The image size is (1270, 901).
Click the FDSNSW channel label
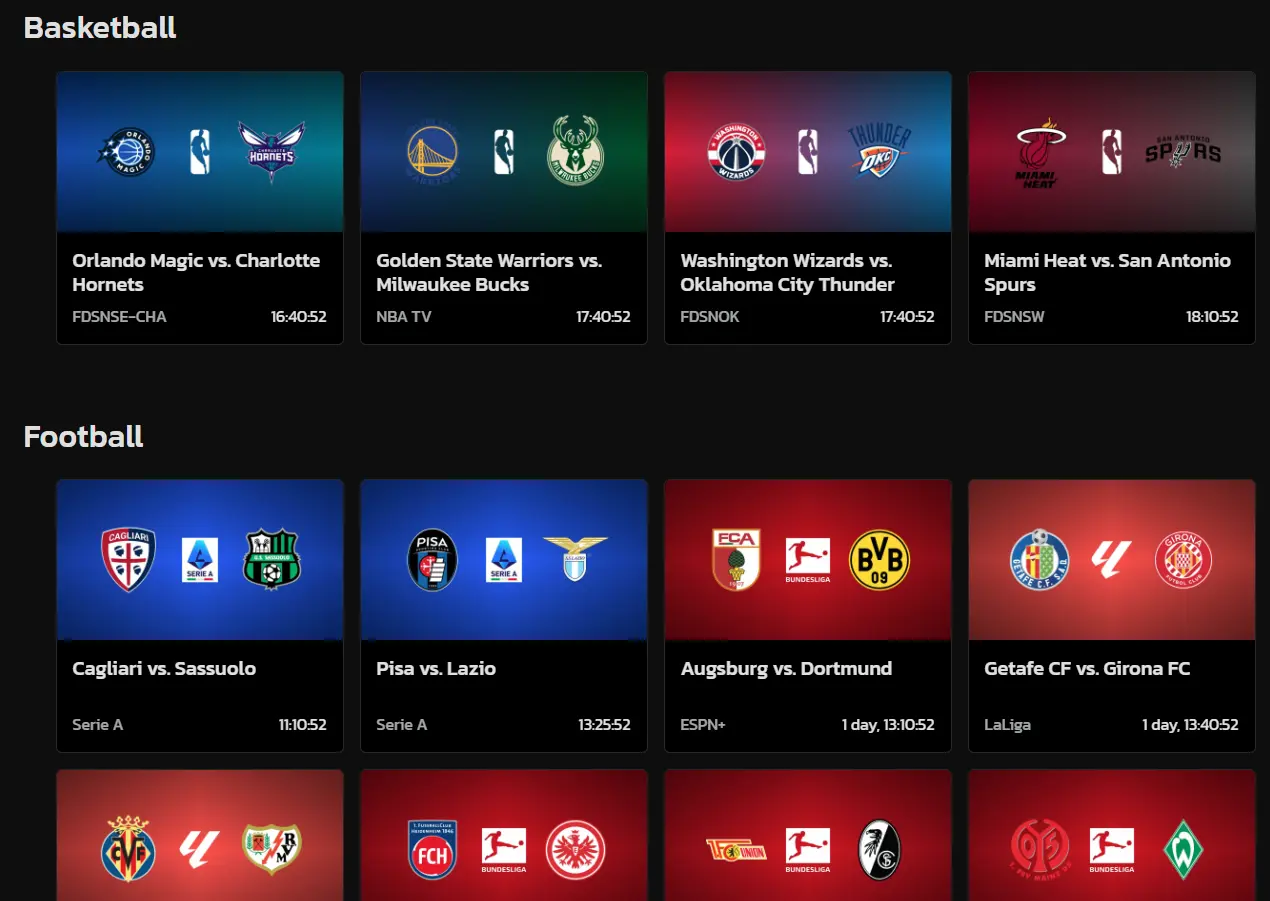point(1015,317)
